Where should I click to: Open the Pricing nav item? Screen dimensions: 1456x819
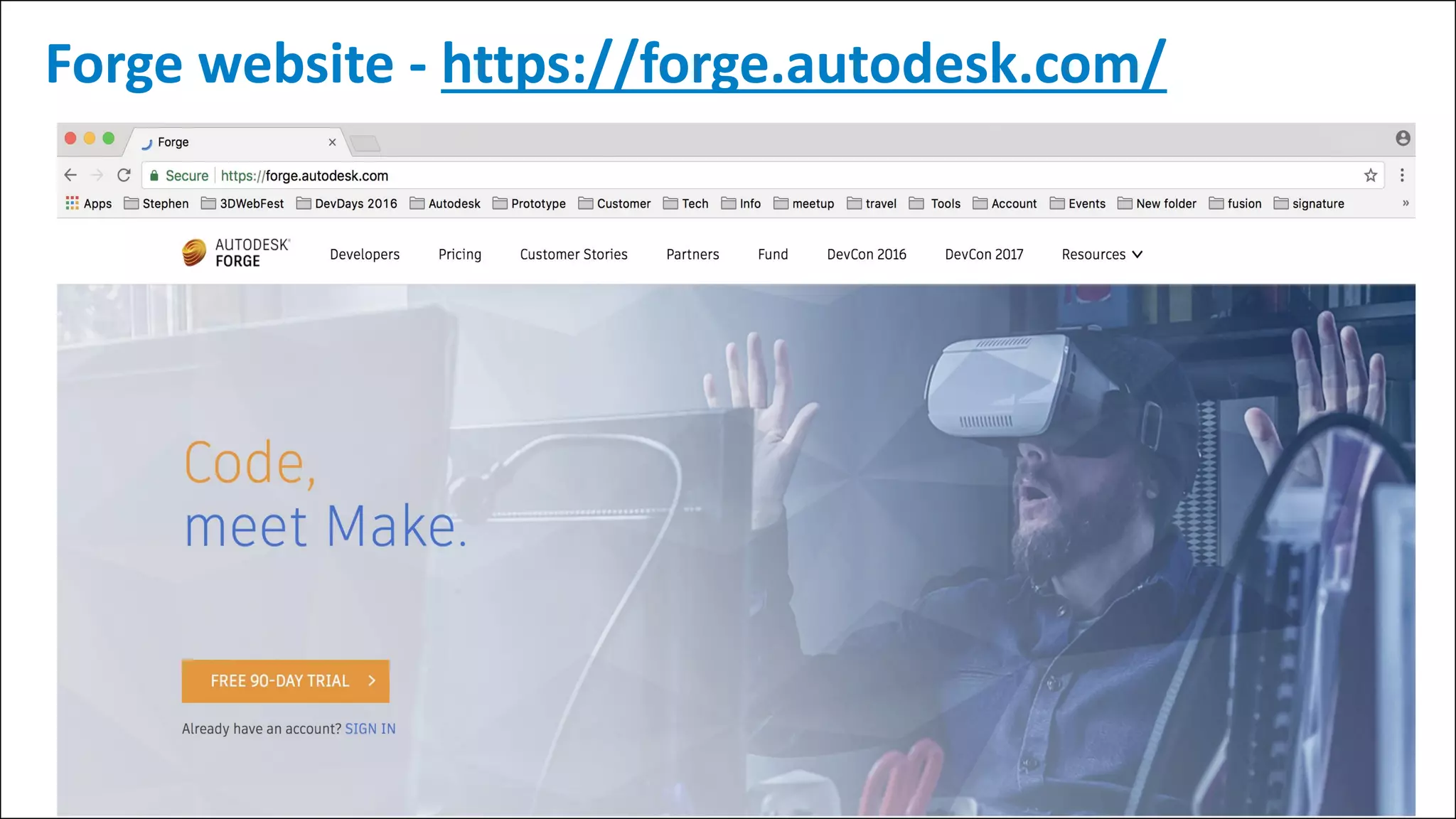[x=460, y=255]
